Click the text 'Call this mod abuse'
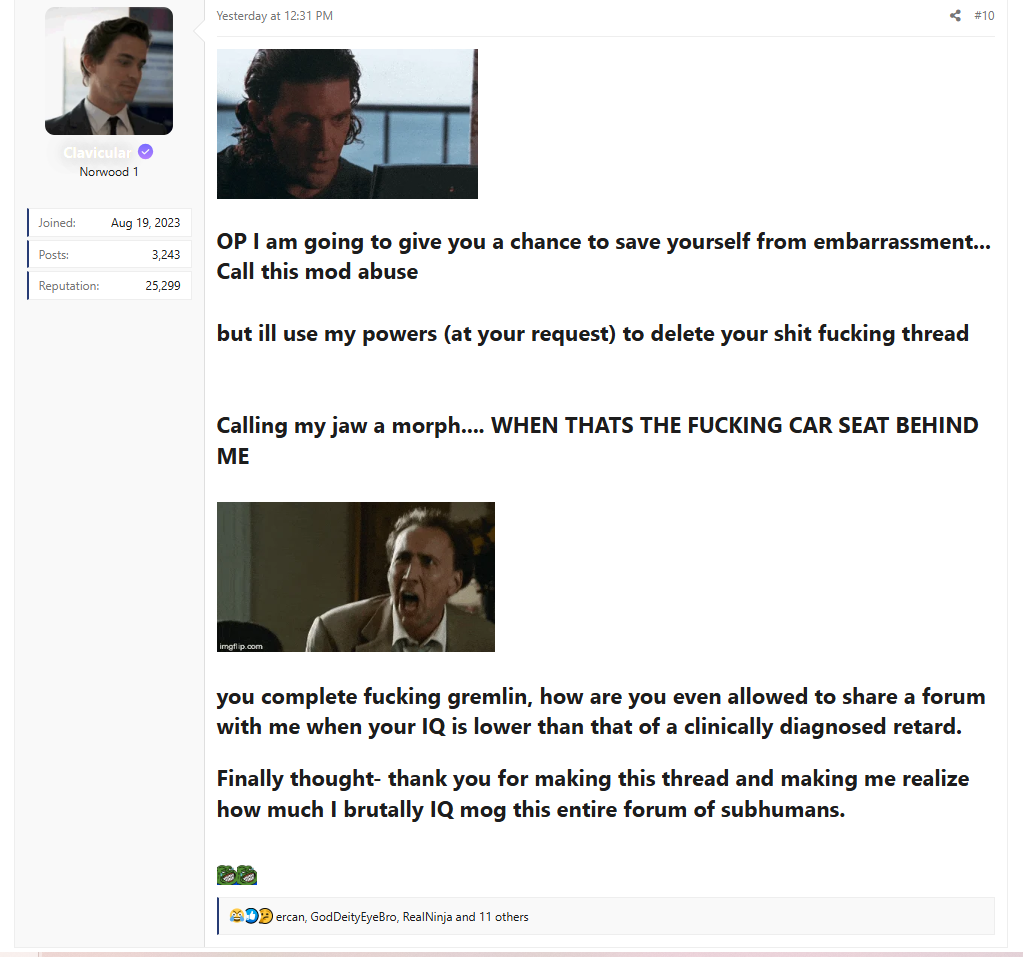Image resolution: width=1023 pixels, height=957 pixels. [317, 271]
